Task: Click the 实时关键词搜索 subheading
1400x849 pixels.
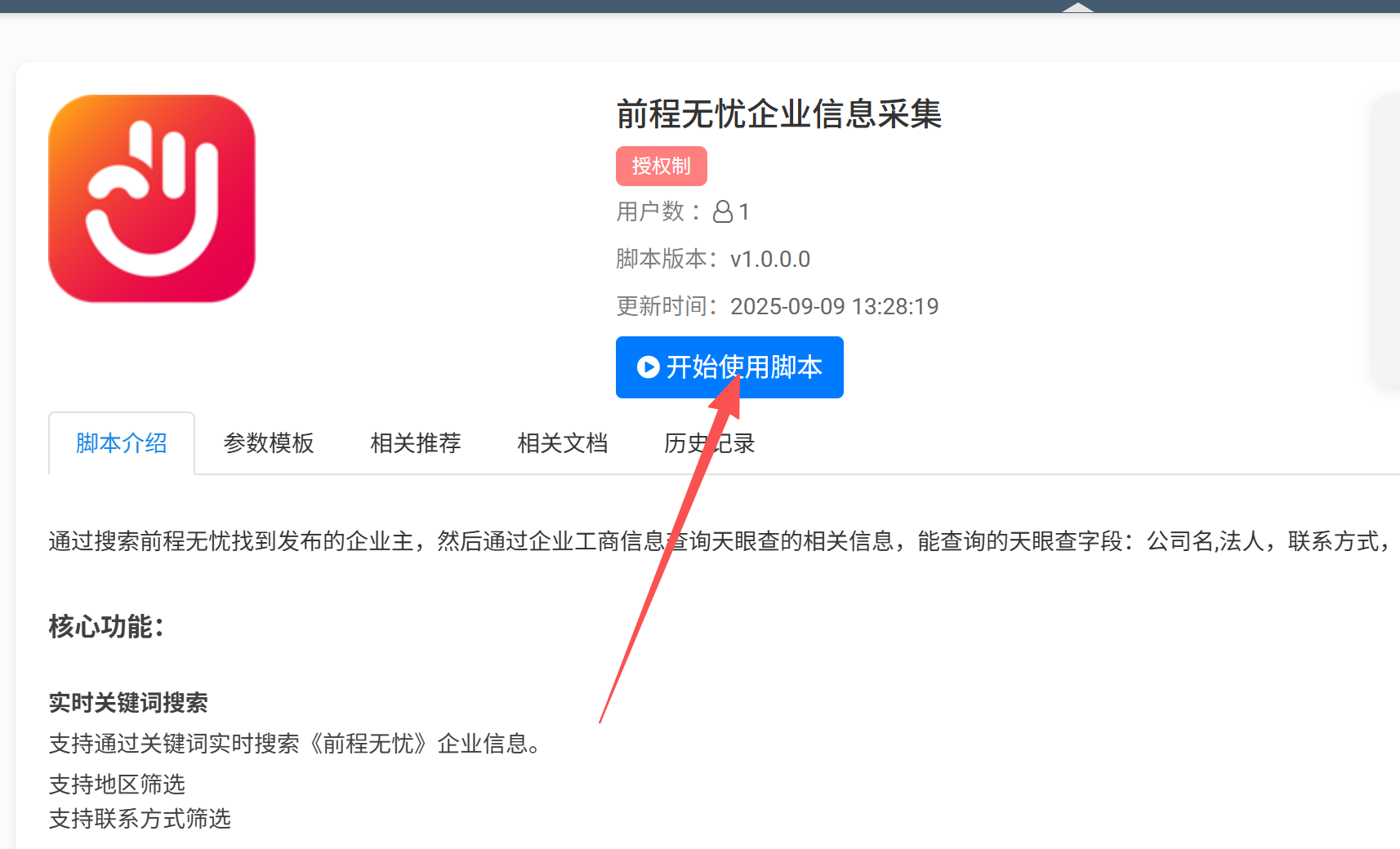Action: pyautogui.click(x=128, y=703)
